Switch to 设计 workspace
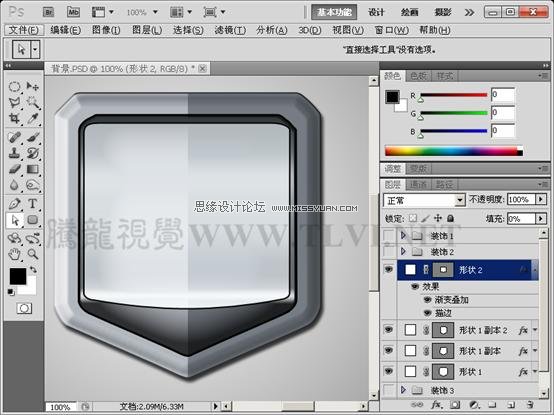Image resolution: width=554 pixels, height=415 pixels. click(x=376, y=12)
